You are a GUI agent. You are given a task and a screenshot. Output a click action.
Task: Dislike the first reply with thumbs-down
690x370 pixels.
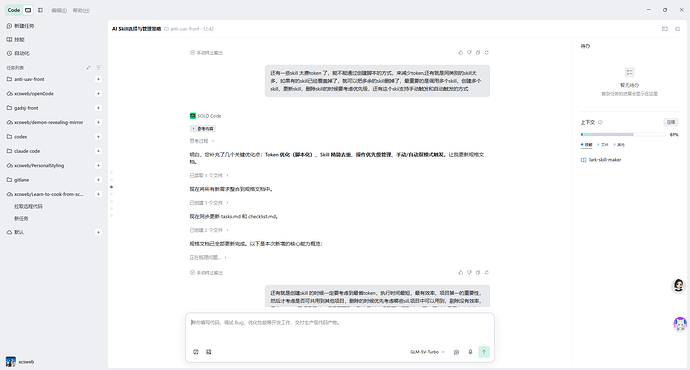[469, 53]
